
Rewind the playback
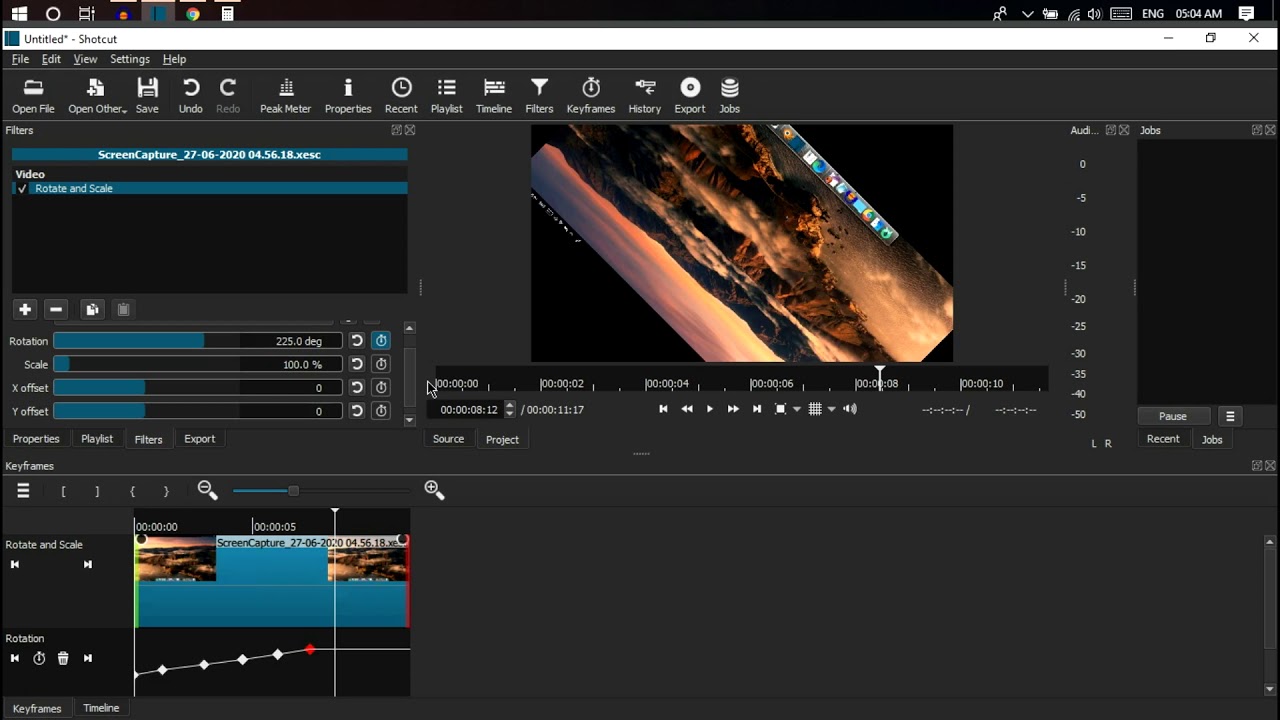[687, 409]
